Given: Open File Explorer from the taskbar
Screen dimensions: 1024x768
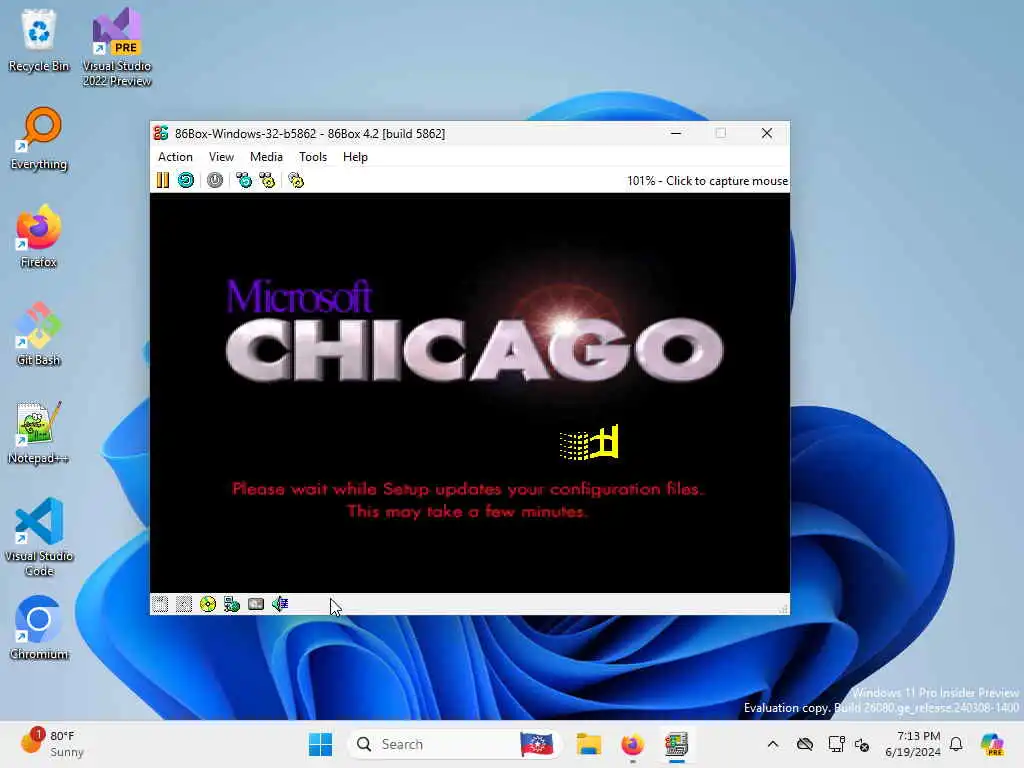Looking at the screenshot, I should pyautogui.click(x=588, y=744).
